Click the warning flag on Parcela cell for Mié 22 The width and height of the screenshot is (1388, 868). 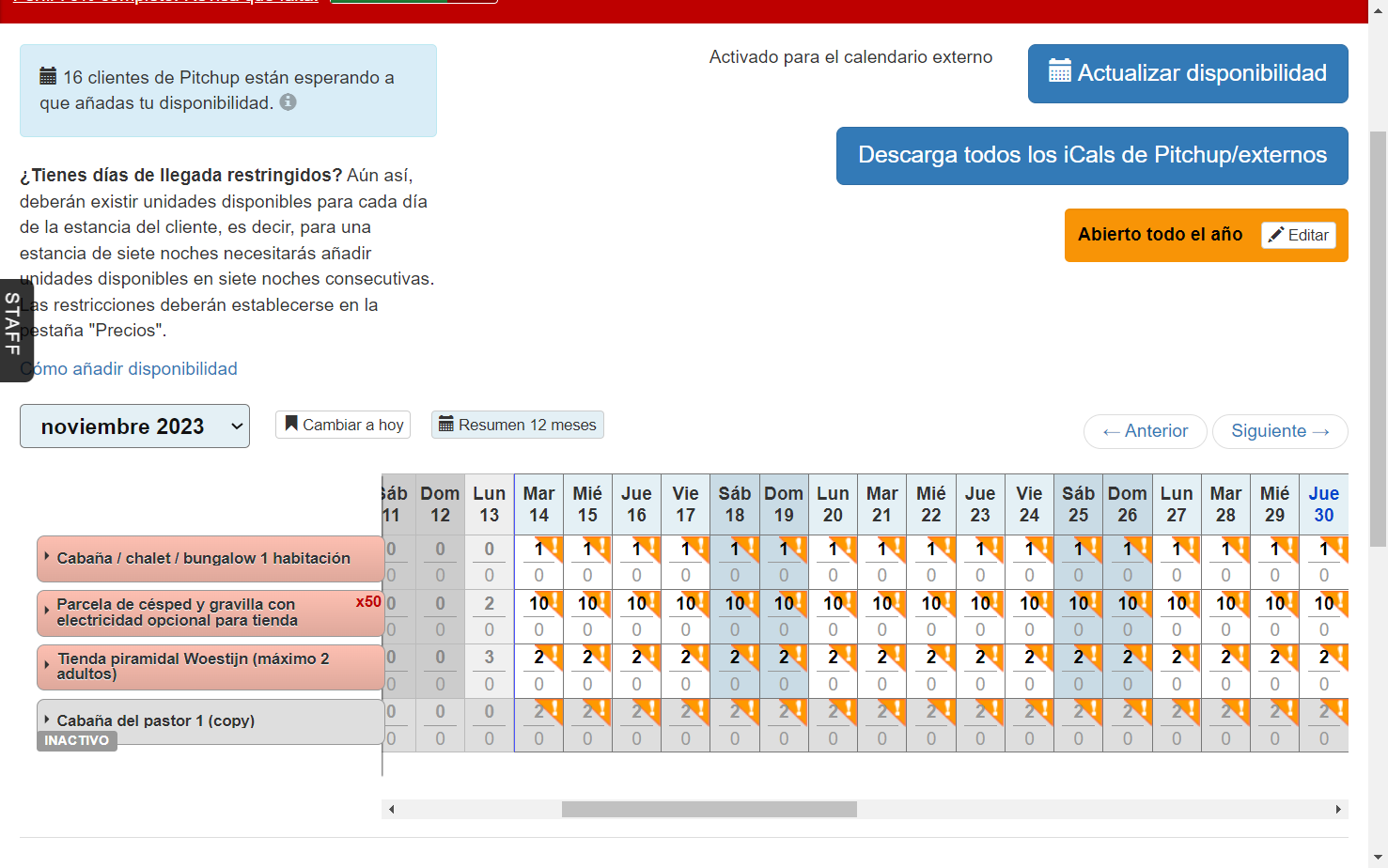point(944,600)
